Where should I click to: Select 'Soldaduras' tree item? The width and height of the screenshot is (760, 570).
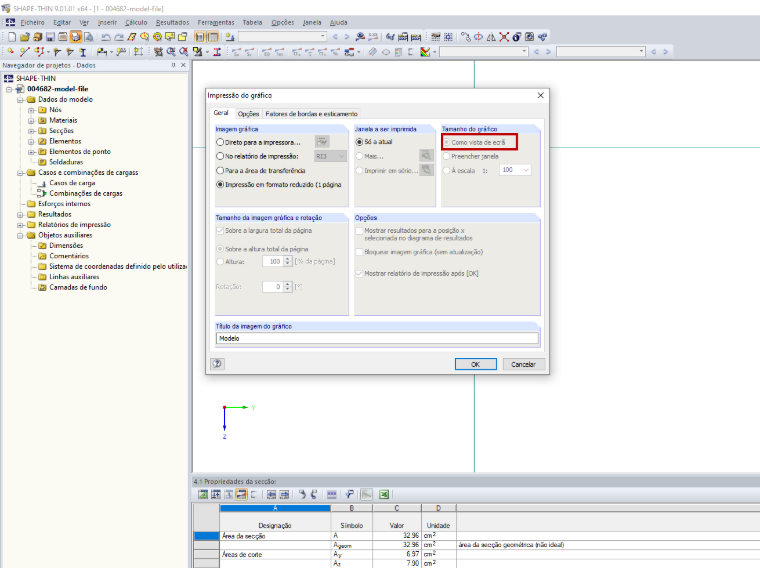[66, 162]
